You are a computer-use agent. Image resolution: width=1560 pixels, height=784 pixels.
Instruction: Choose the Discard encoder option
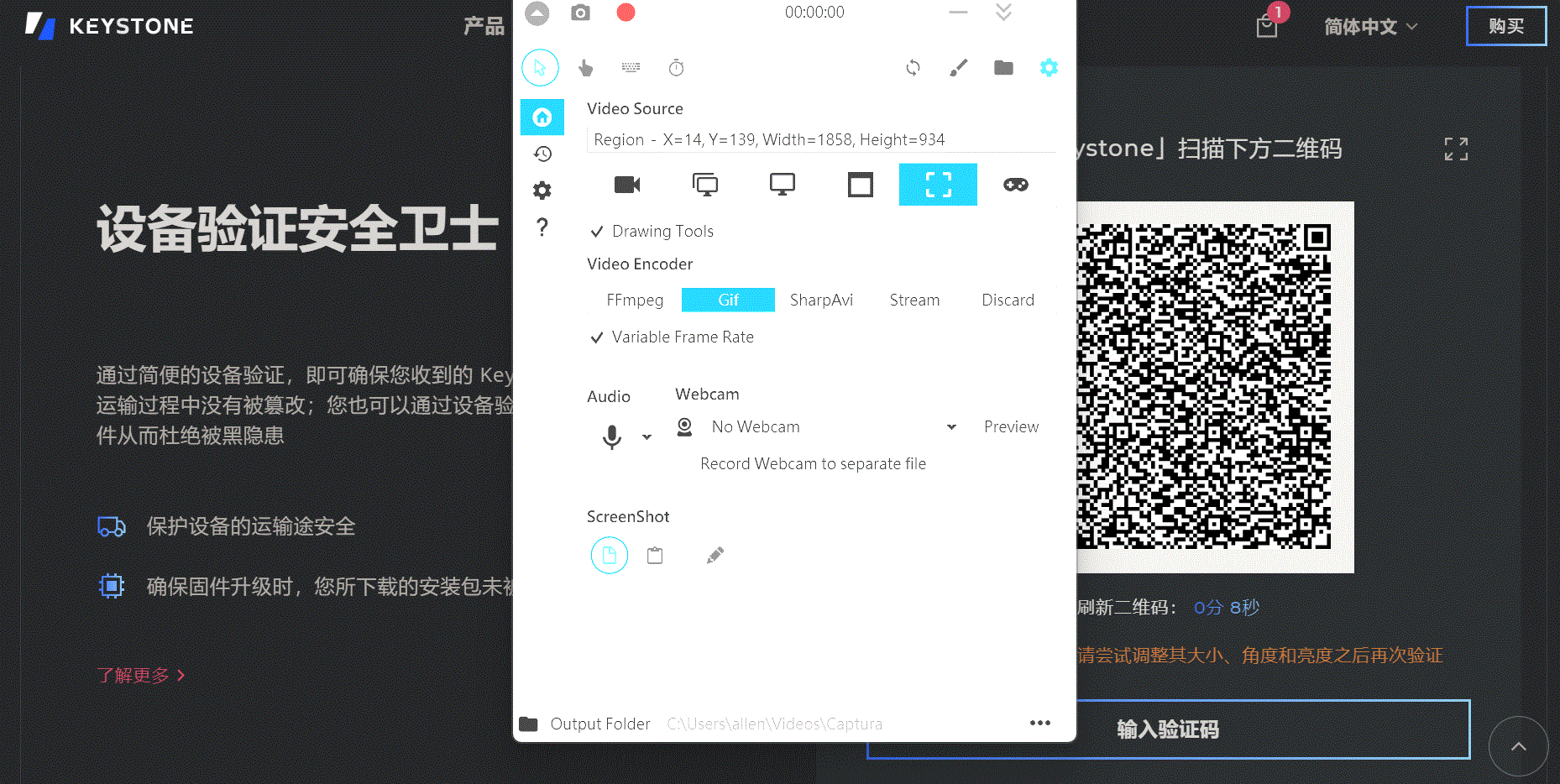click(x=1008, y=301)
